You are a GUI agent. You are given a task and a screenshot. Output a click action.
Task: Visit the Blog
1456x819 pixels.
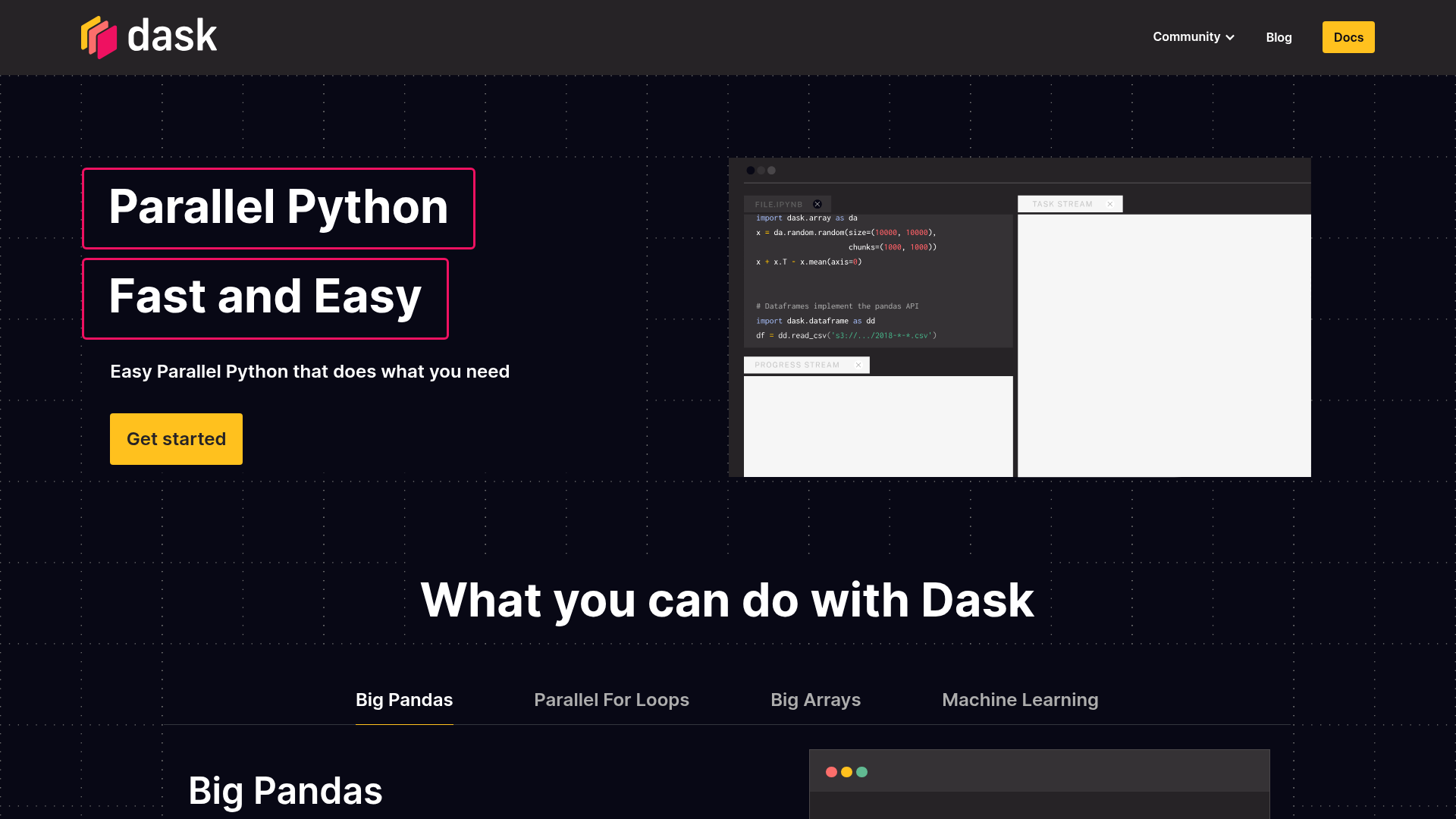(x=1279, y=36)
